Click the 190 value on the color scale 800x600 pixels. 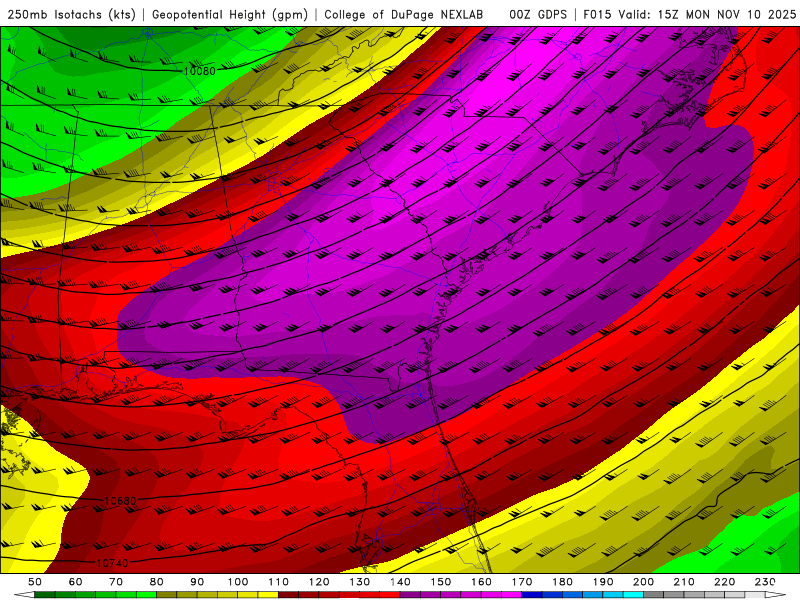click(603, 582)
